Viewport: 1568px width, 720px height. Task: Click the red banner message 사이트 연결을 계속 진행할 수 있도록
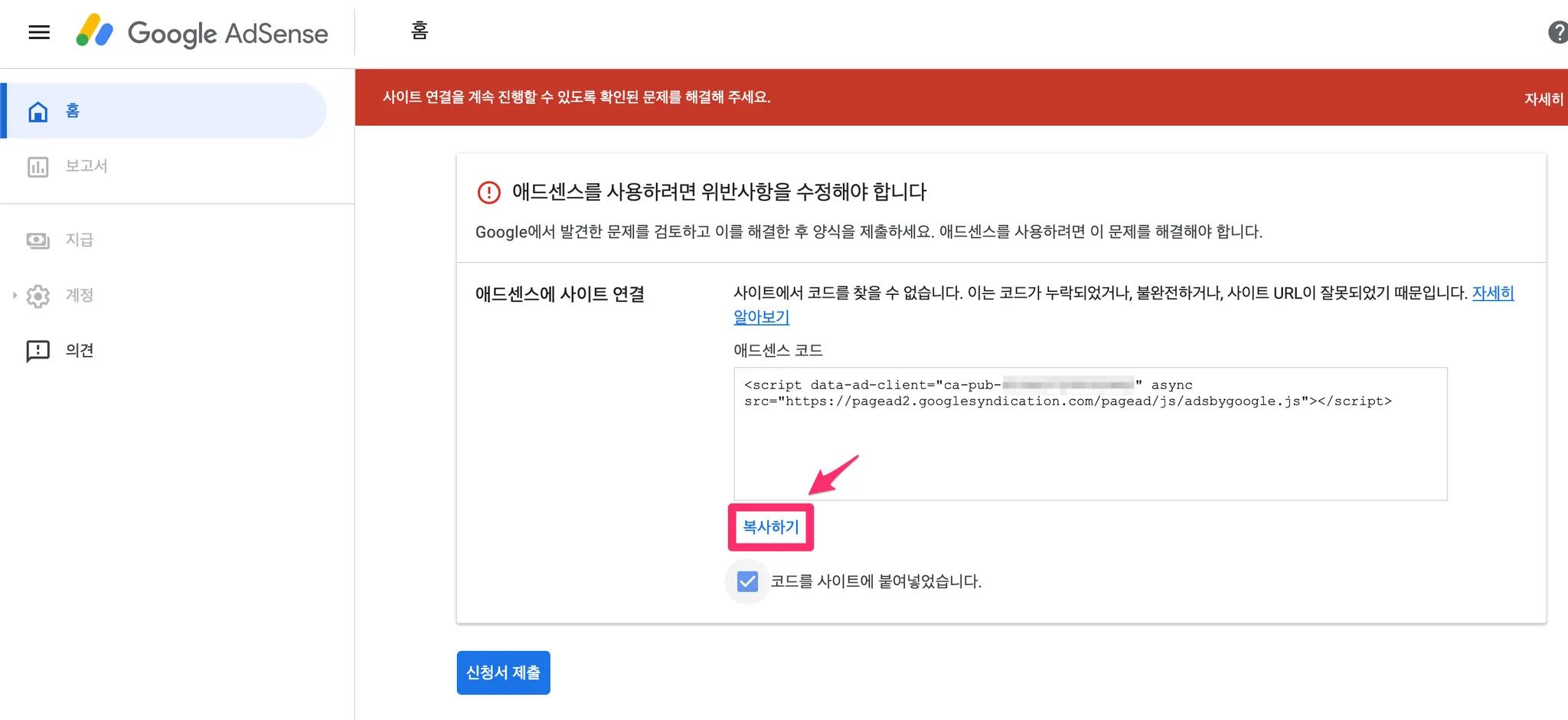point(577,97)
